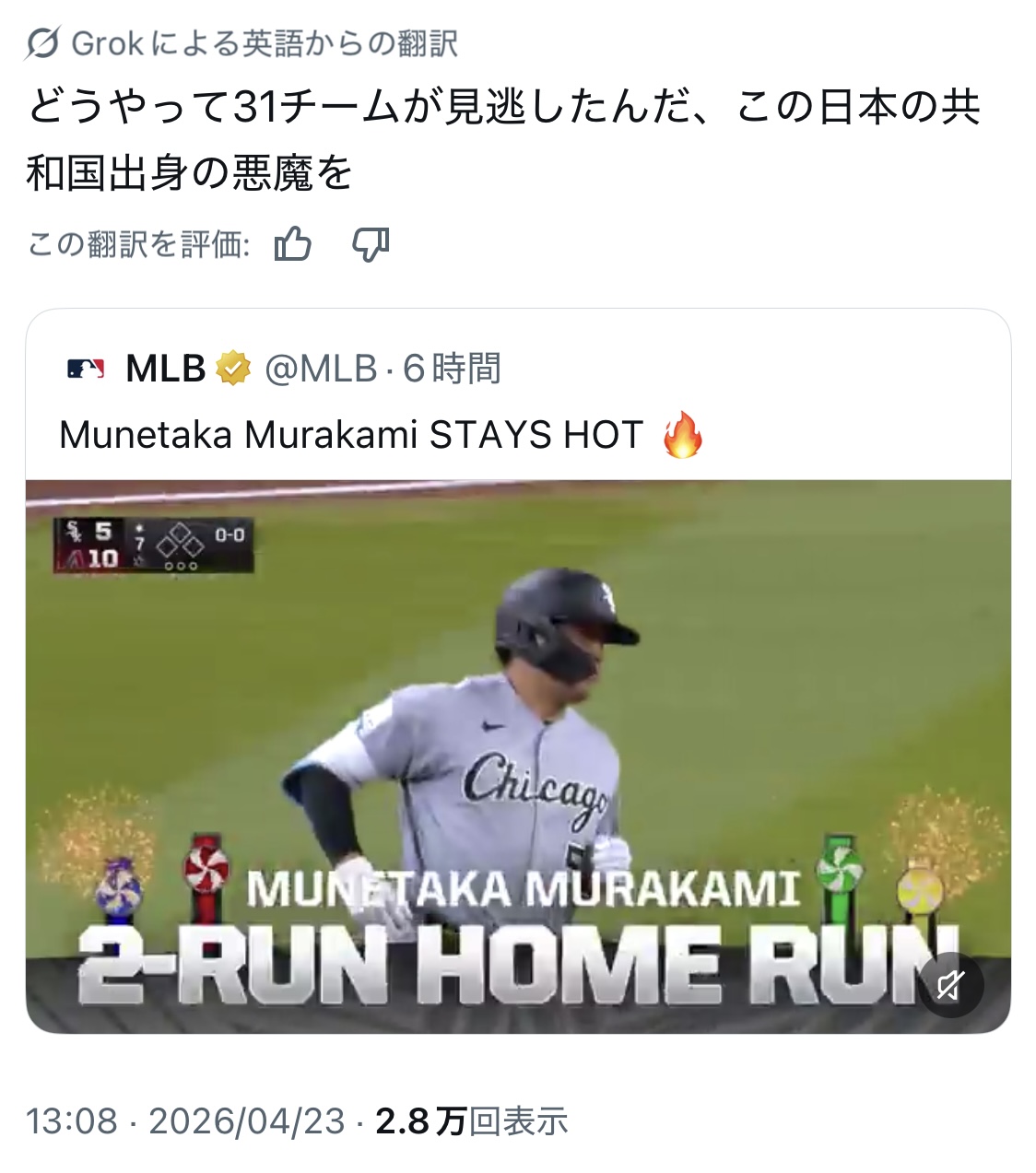
Task: Unmute the video using speaker icon
Action: 951,985
